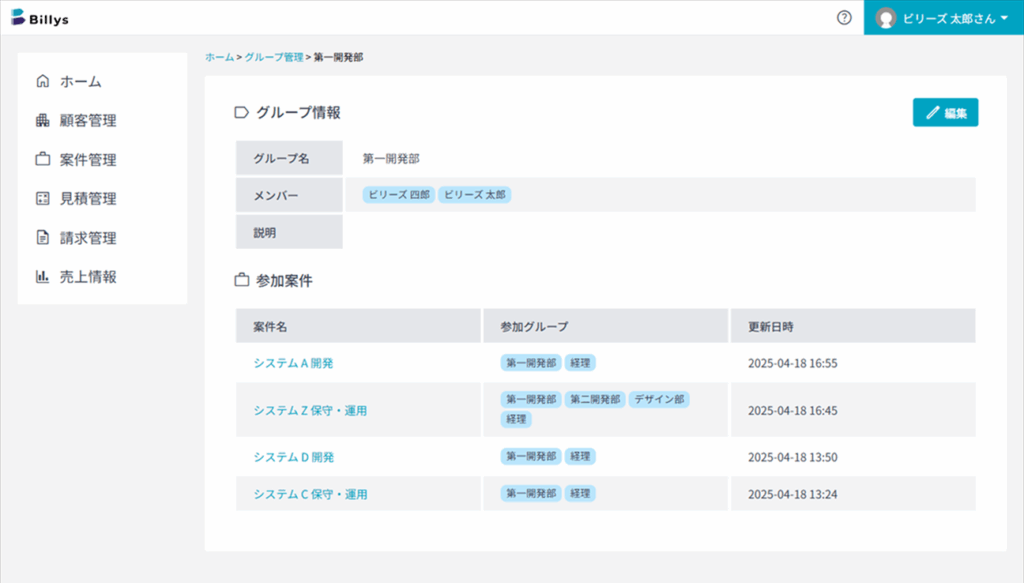The image size is (1024, 583).
Task: Open the システム C 保守・運用 project link
Action: click(310, 494)
